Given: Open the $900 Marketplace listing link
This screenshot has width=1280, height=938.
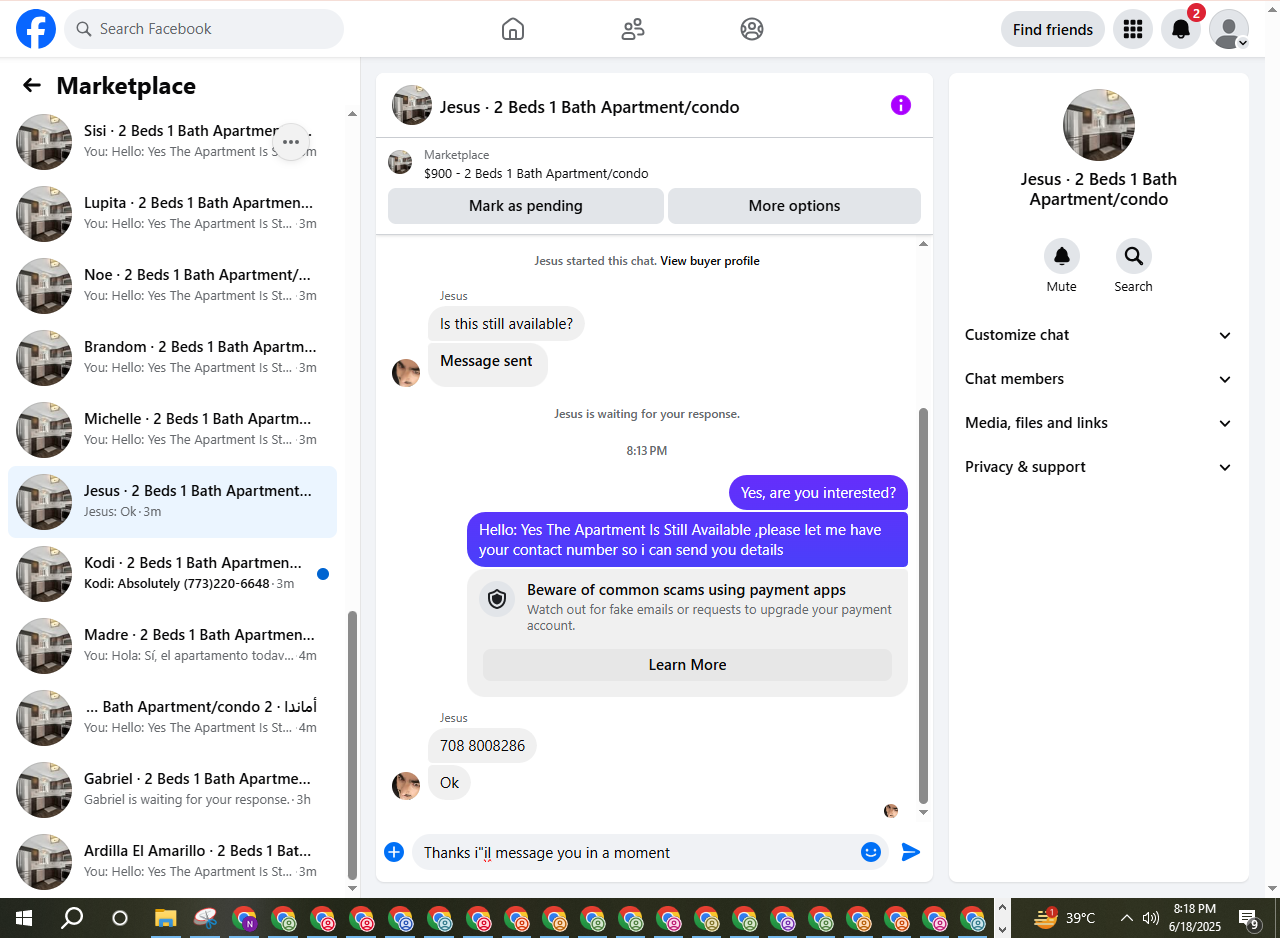Looking at the screenshot, I should click(536, 174).
